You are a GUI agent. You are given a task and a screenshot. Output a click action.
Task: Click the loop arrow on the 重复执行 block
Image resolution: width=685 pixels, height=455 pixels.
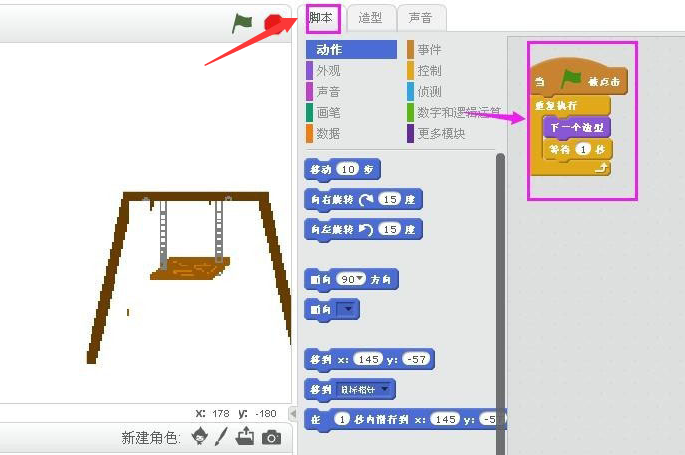click(x=602, y=169)
